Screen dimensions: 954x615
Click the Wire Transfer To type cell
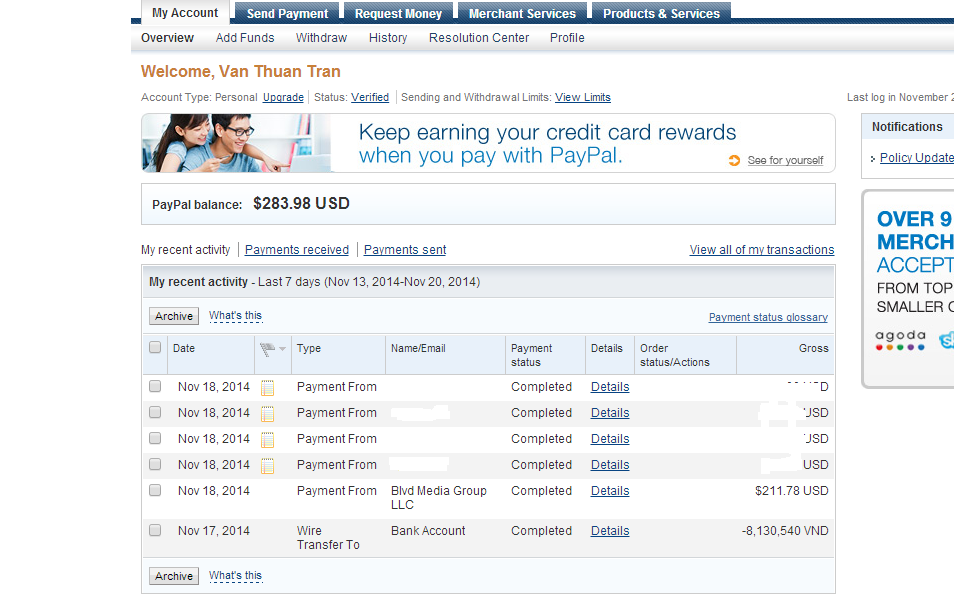328,538
